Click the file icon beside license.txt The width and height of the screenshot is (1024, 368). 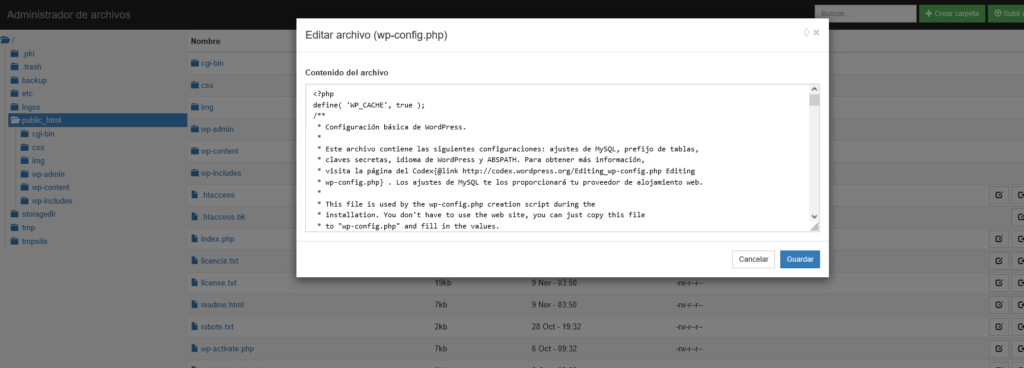[x=195, y=283]
